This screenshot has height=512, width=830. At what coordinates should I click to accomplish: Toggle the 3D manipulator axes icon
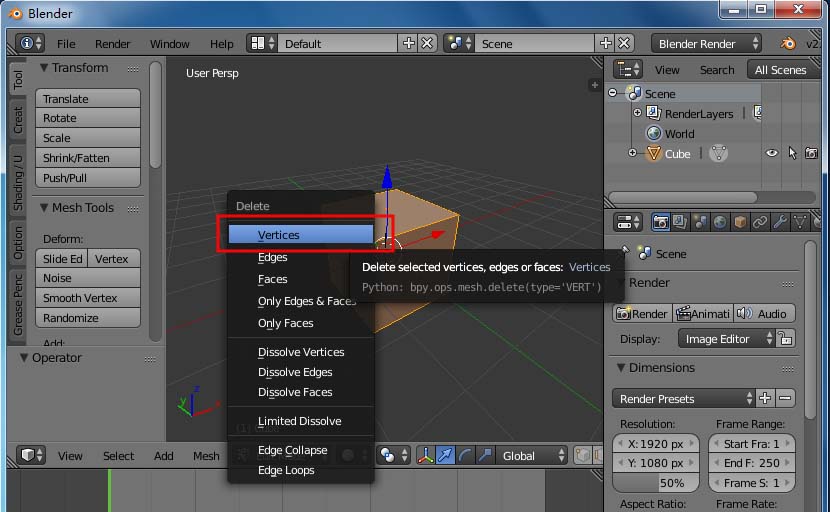click(x=425, y=455)
